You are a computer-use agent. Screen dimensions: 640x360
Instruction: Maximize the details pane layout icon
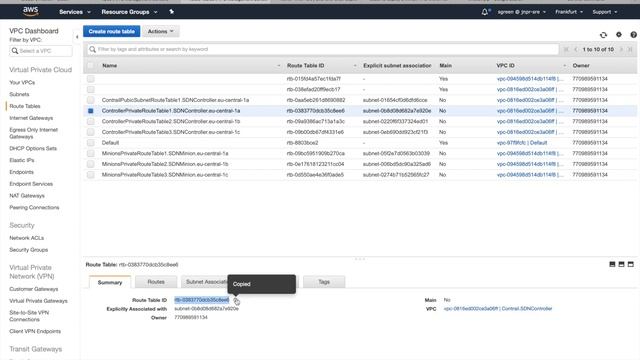click(631, 264)
